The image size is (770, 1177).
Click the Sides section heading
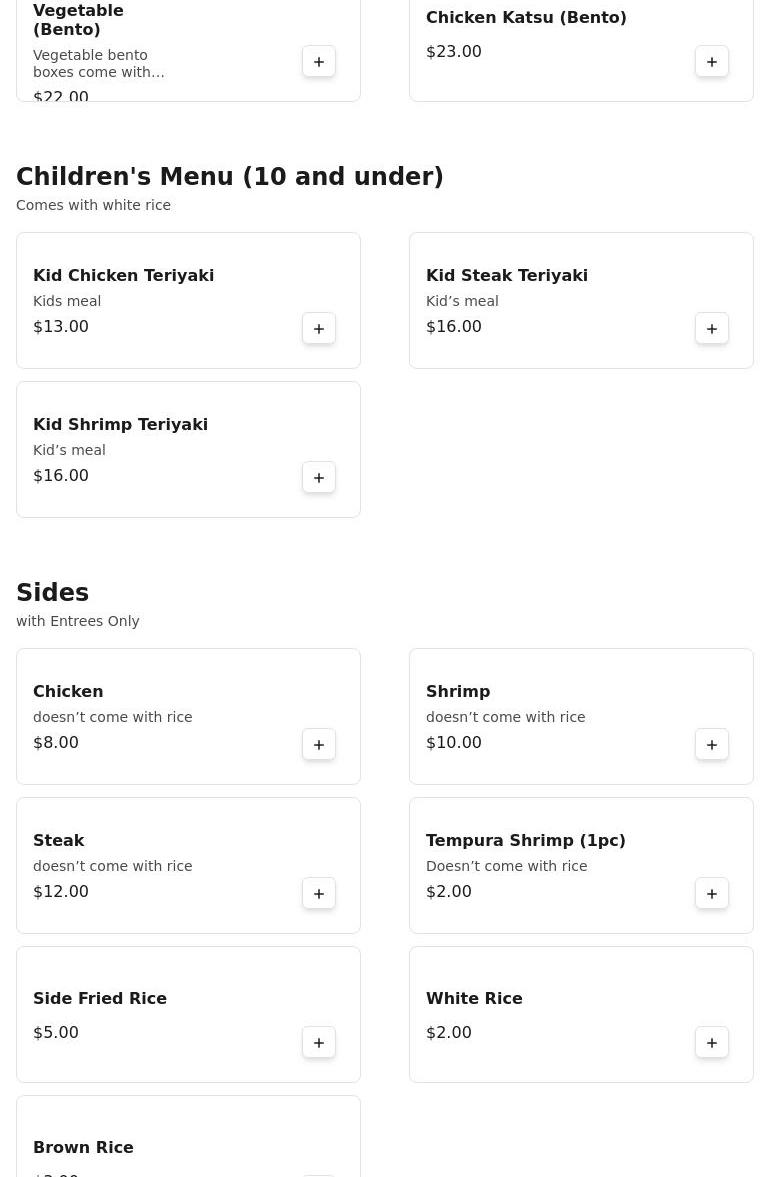tap(52, 593)
